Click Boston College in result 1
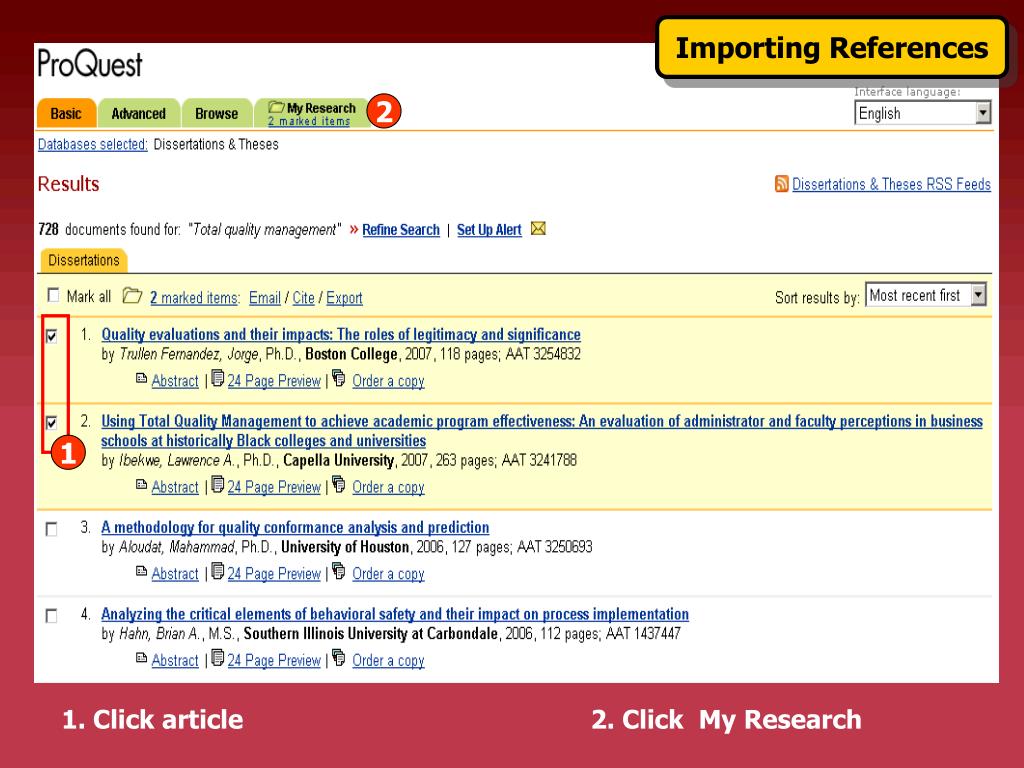This screenshot has width=1024, height=768. tap(351, 354)
